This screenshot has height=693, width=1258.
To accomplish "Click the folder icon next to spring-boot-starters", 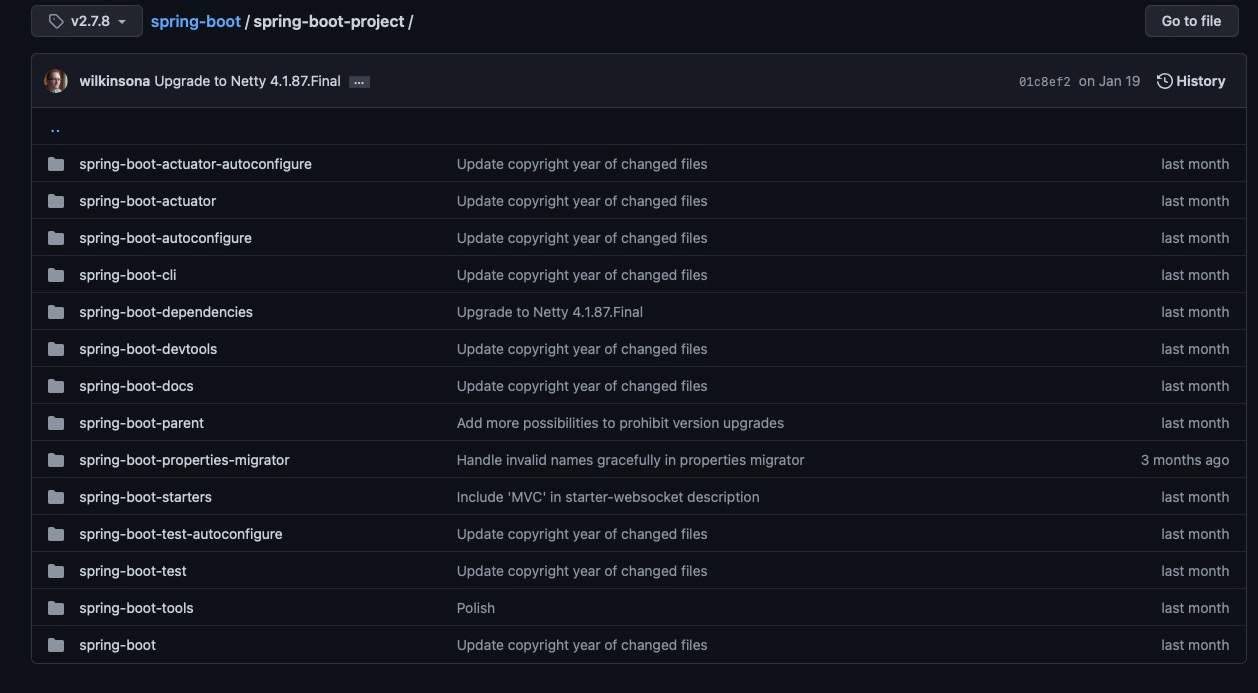I will (x=56, y=497).
